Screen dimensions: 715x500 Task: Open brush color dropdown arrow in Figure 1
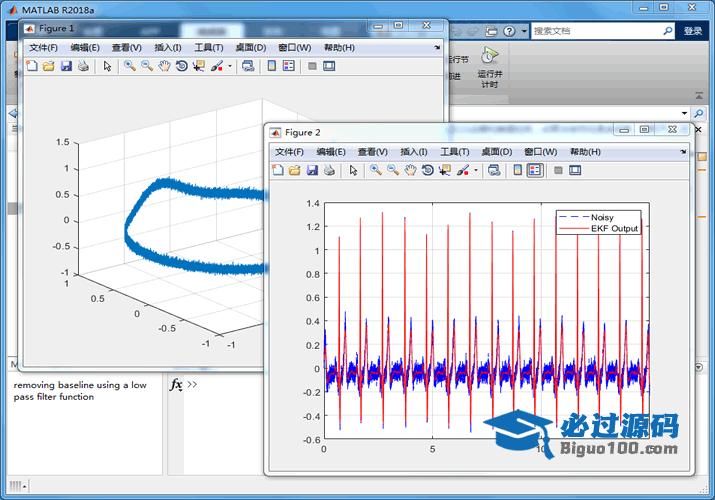pos(230,67)
